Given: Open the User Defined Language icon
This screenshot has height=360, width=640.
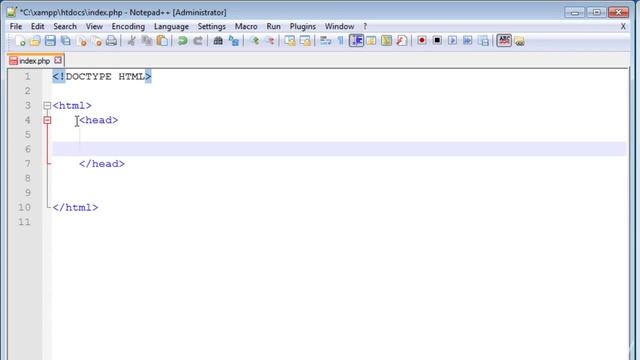Looking at the screenshot, I should (371, 41).
